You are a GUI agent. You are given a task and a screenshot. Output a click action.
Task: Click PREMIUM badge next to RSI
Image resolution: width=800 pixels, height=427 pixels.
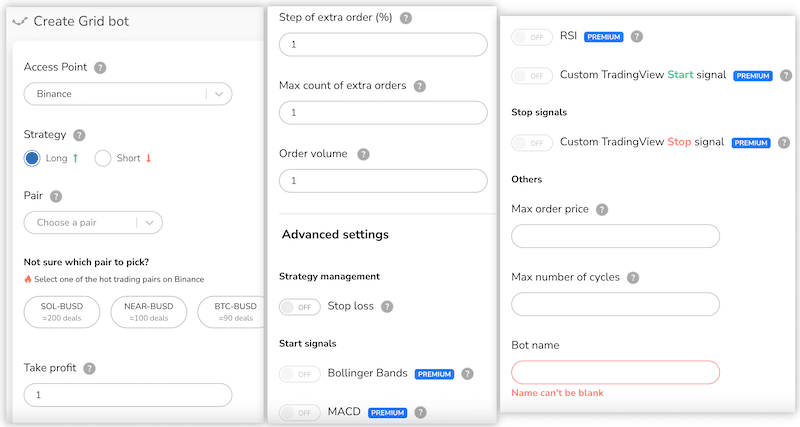(604, 37)
